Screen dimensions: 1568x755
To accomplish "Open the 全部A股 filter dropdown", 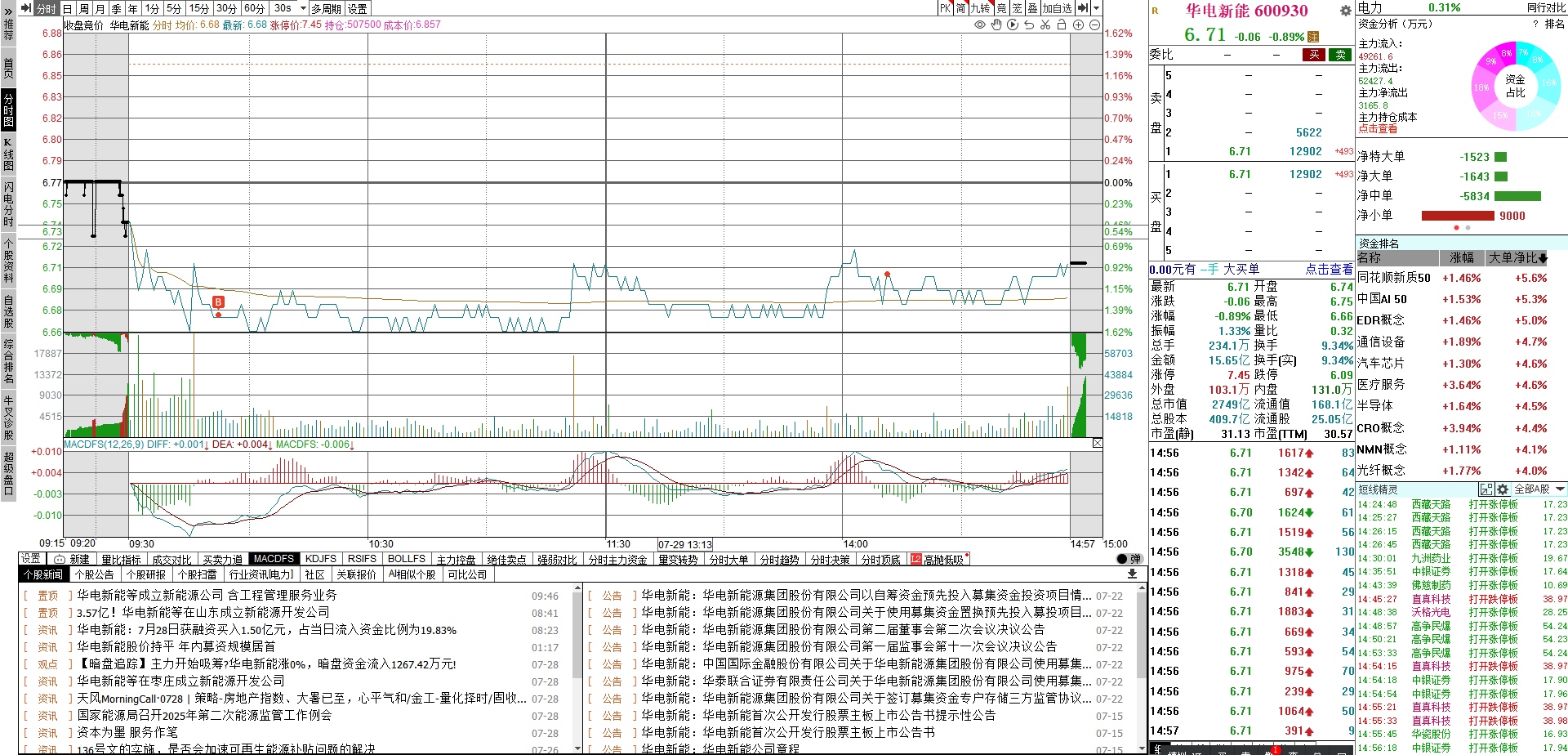I will tap(1539, 489).
